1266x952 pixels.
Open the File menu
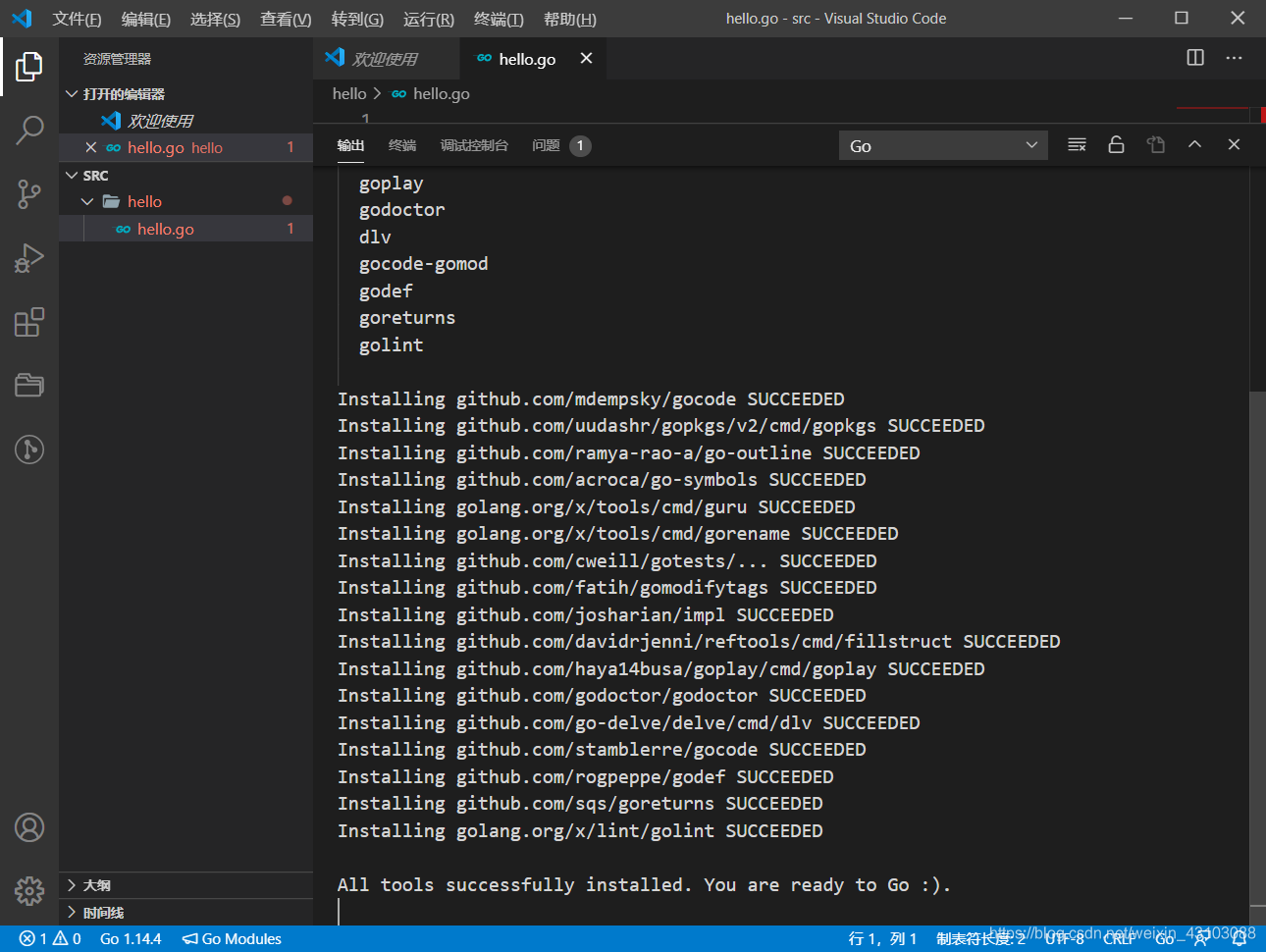pos(77,19)
